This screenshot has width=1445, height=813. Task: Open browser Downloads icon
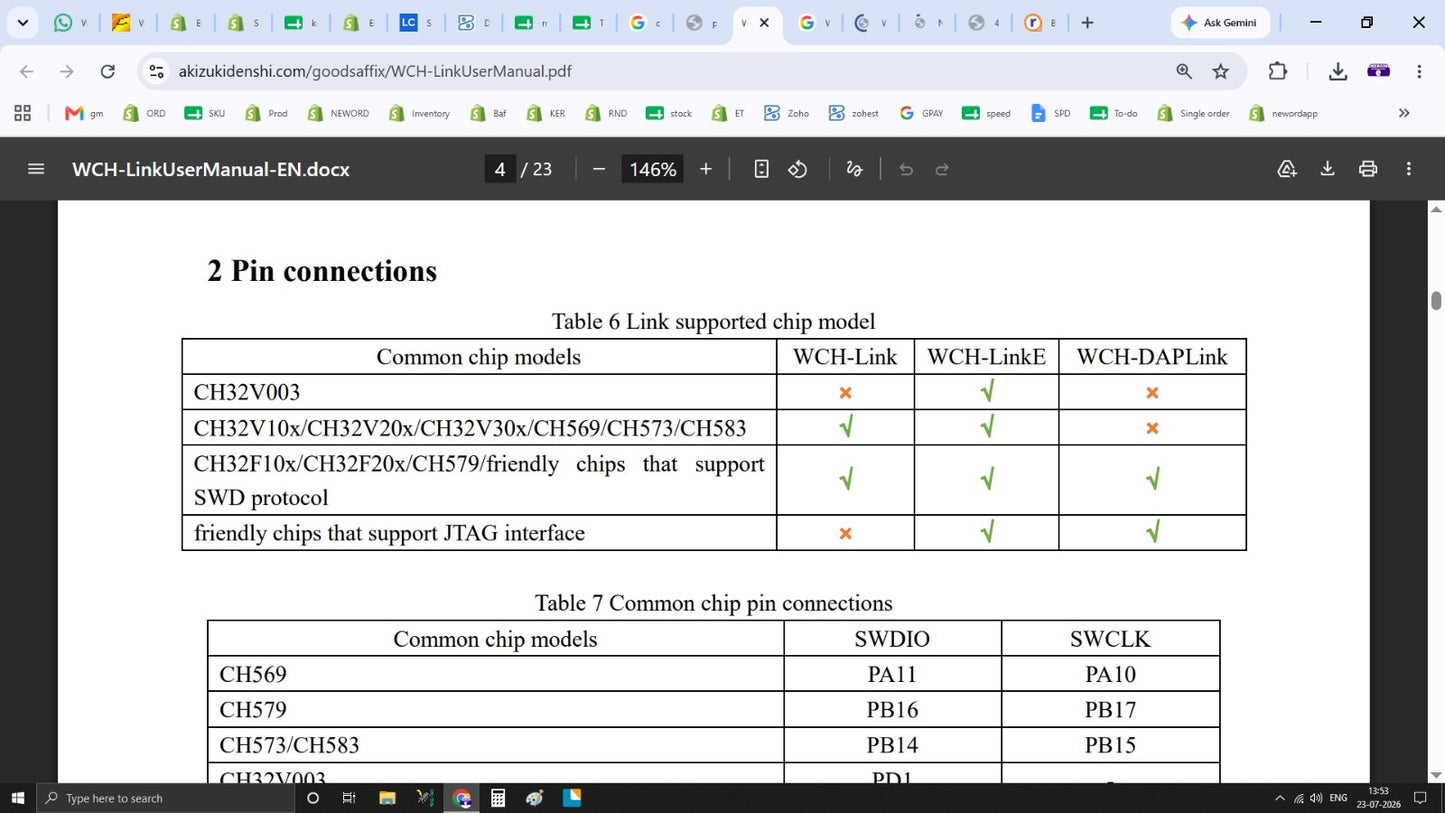tap(1337, 71)
